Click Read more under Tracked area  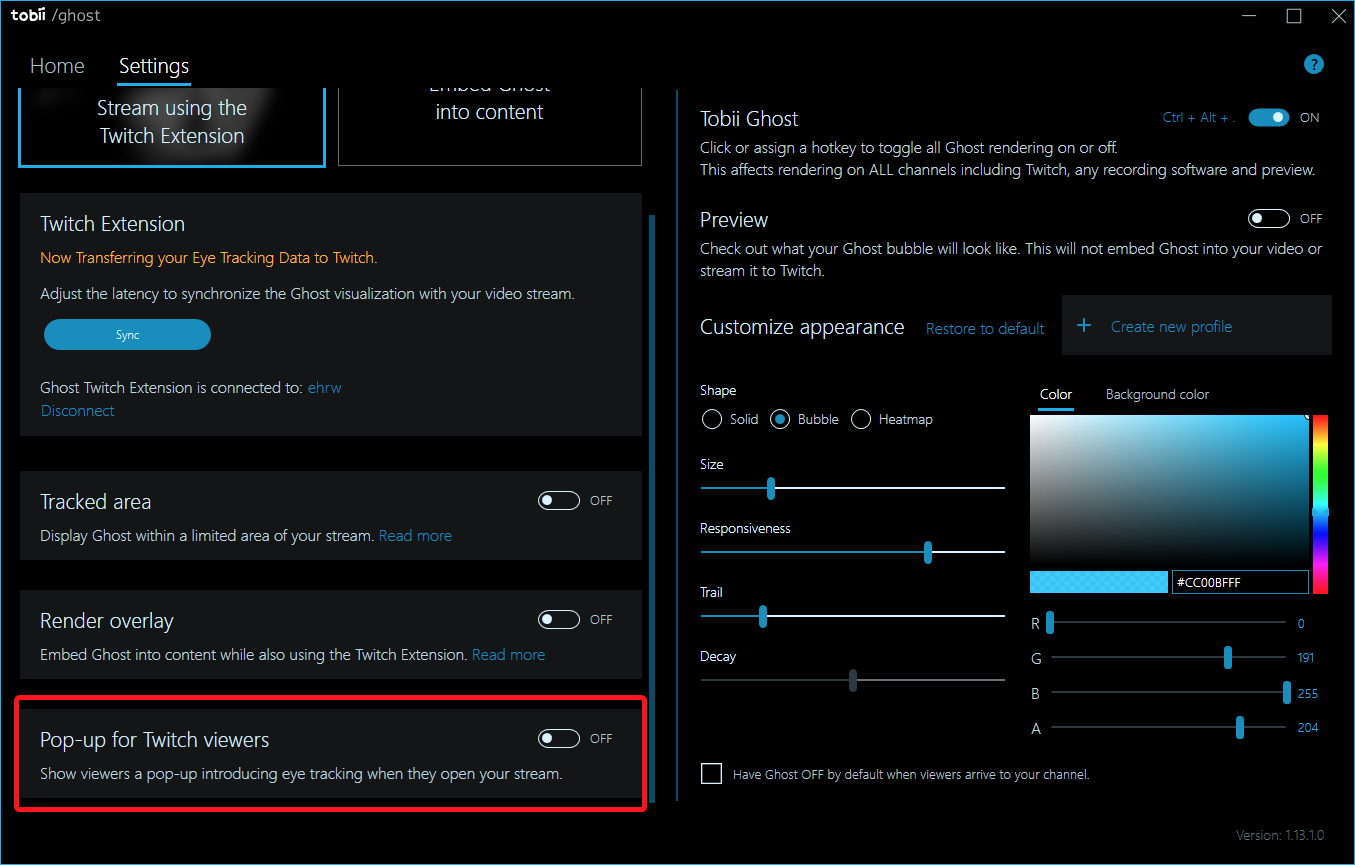(415, 536)
